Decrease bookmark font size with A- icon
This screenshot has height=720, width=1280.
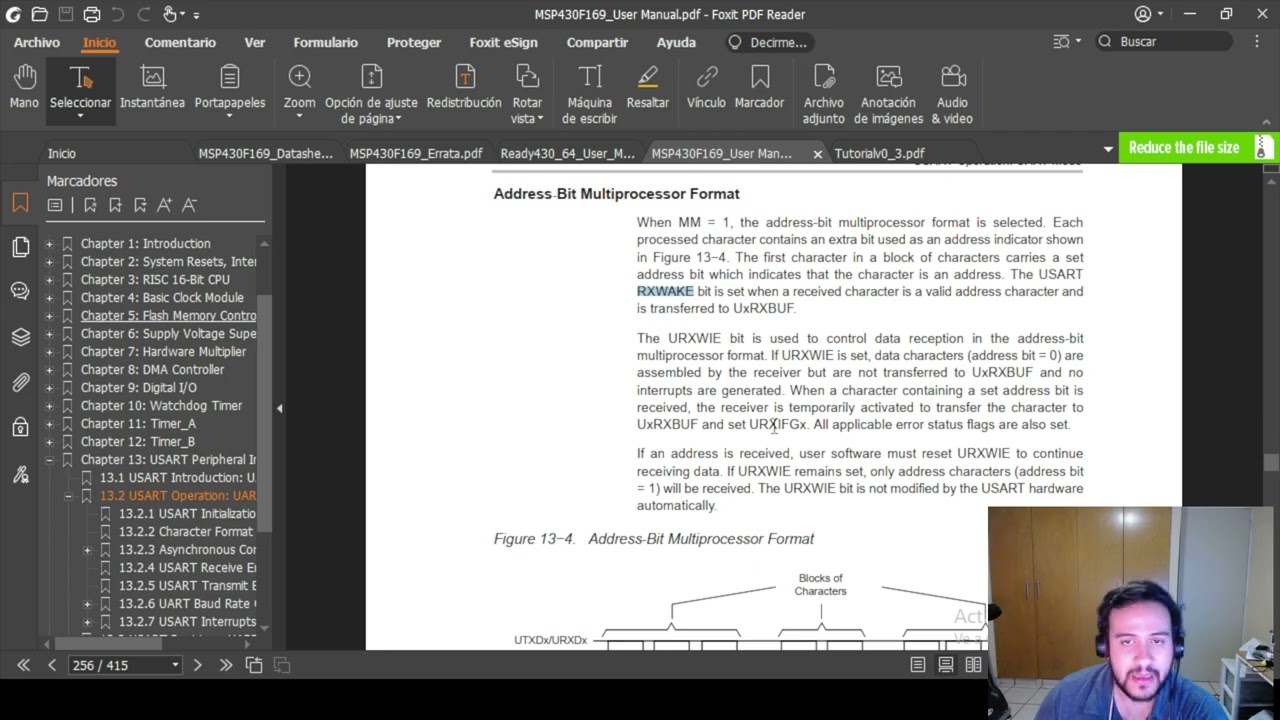pyautogui.click(x=190, y=205)
